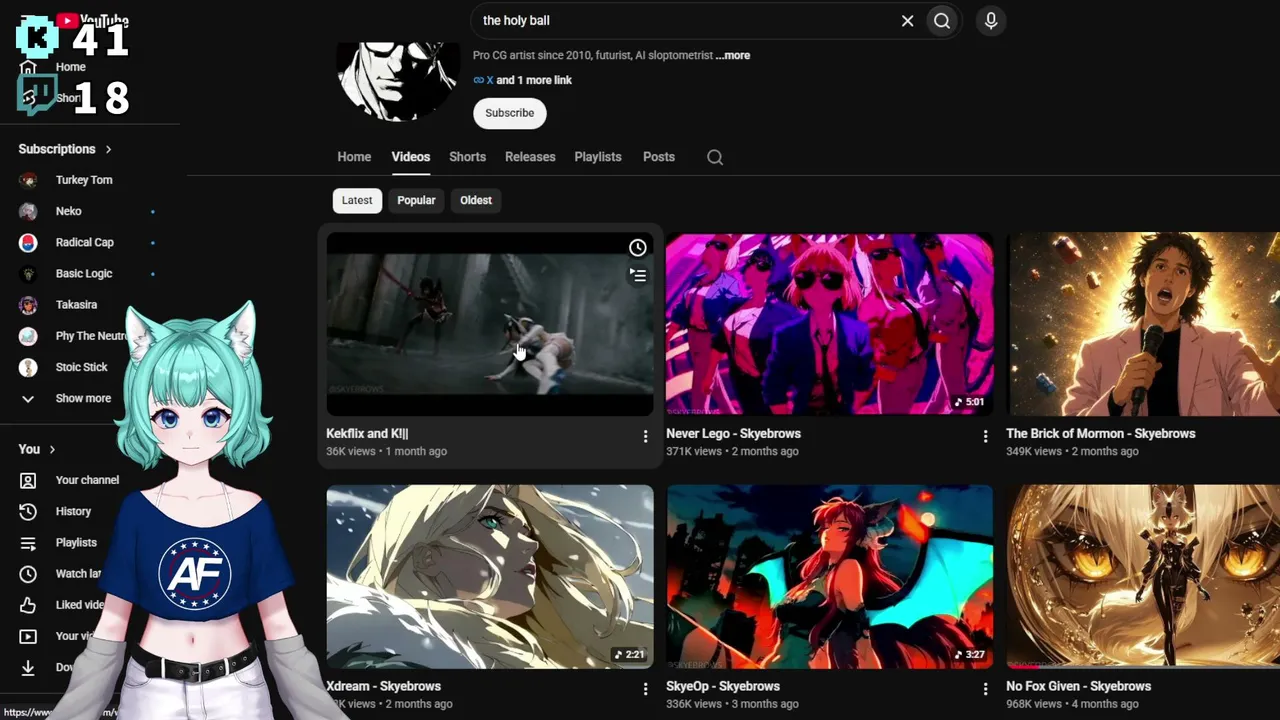Click Home in the left sidebar
Viewport: 1280px width, 720px height.
coord(70,67)
